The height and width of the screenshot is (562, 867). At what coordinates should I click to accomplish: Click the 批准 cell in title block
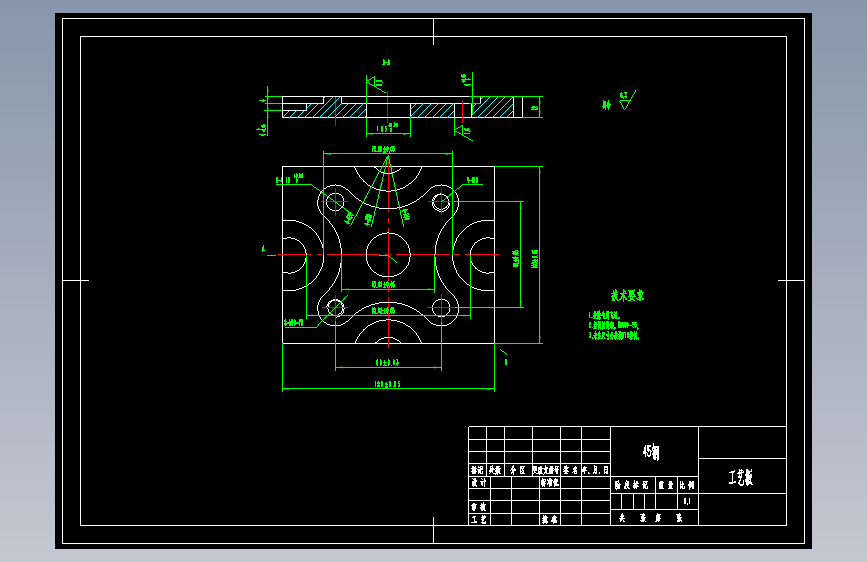550,519
